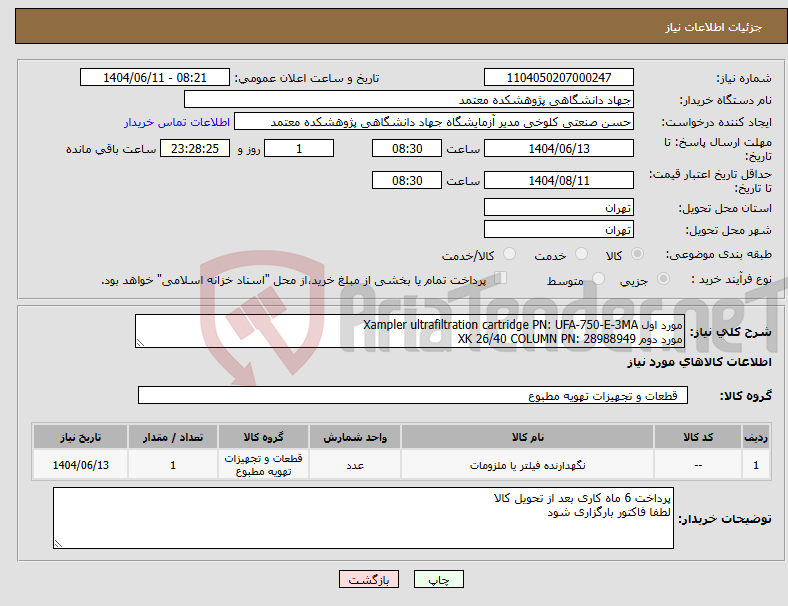Click the quantity cell 1 in table
Image resolution: width=788 pixels, height=606 pixels.
point(173,465)
